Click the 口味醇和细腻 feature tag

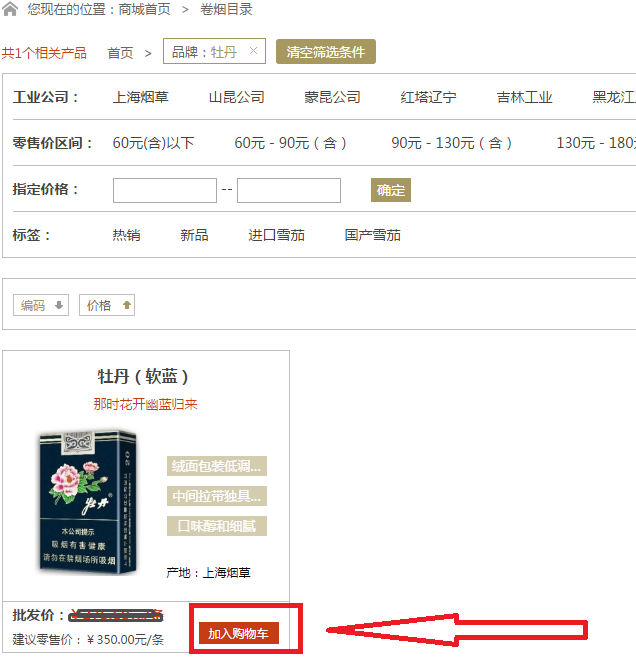[x=217, y=526]
